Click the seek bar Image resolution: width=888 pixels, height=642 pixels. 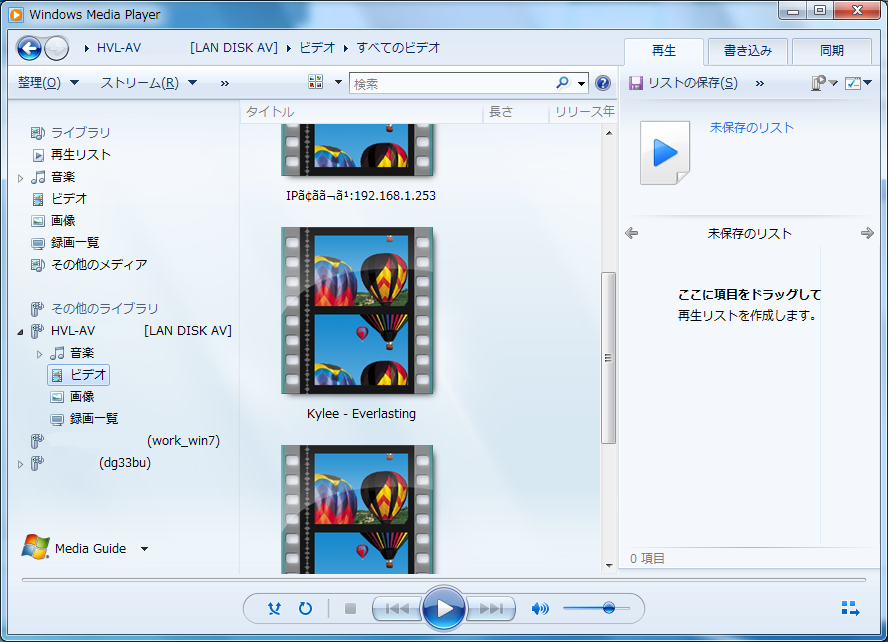pyautogui.click(x=444, y=580)
